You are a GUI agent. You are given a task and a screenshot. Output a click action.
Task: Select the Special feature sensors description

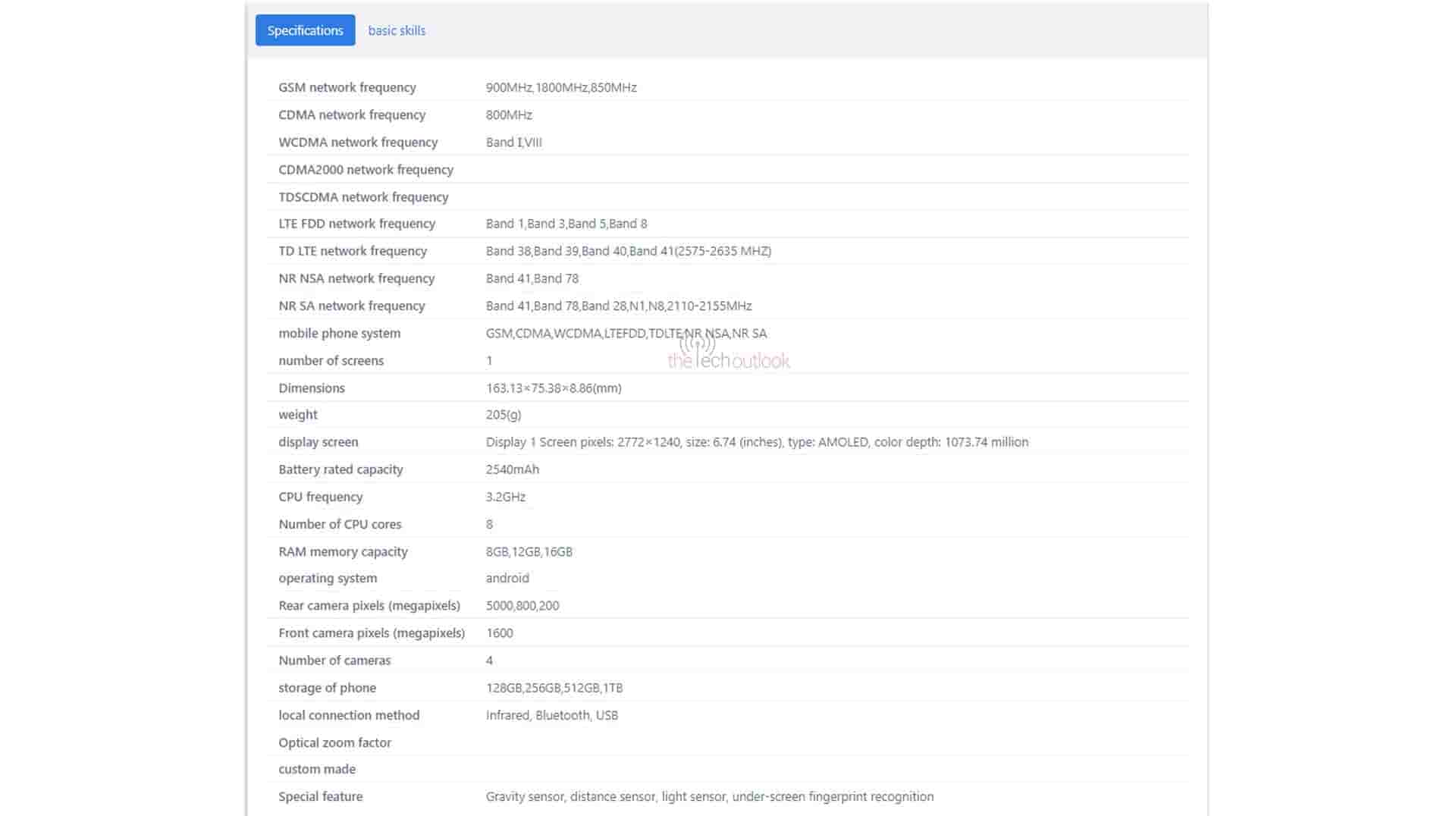click(x=709, y=796)
